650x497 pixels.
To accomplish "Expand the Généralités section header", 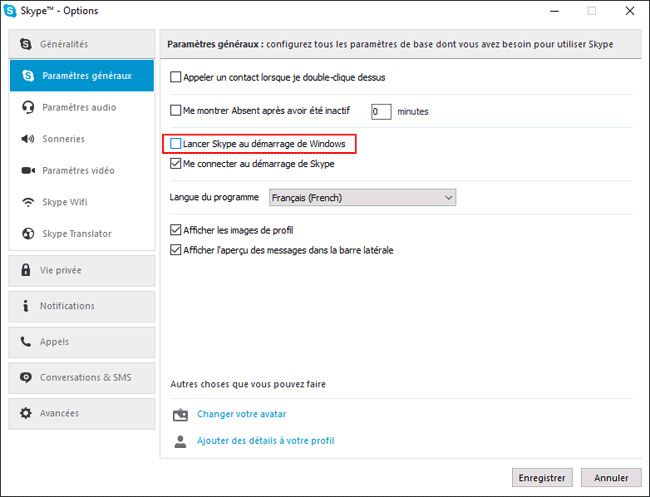I will (x=82, y=44).
